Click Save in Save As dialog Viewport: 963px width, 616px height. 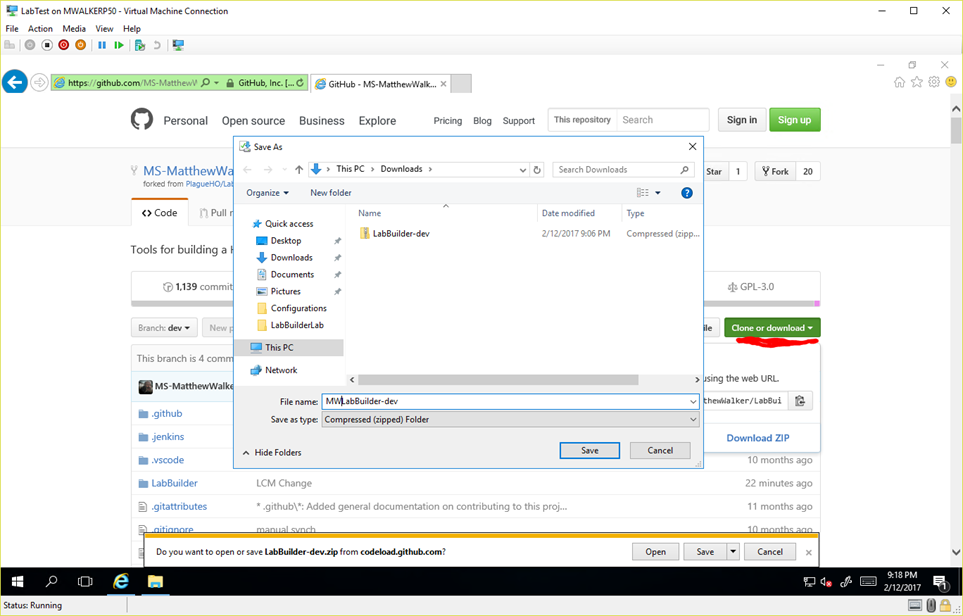click(590, 450)
